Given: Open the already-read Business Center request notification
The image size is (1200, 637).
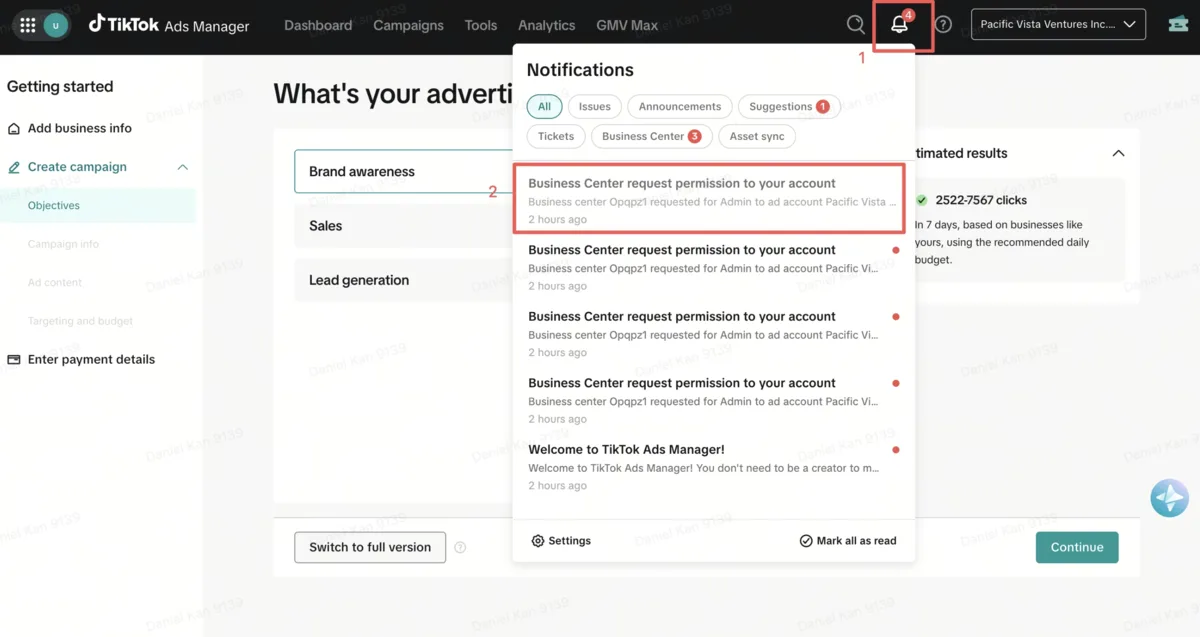Looking at the screenshot, I should 709,200.
